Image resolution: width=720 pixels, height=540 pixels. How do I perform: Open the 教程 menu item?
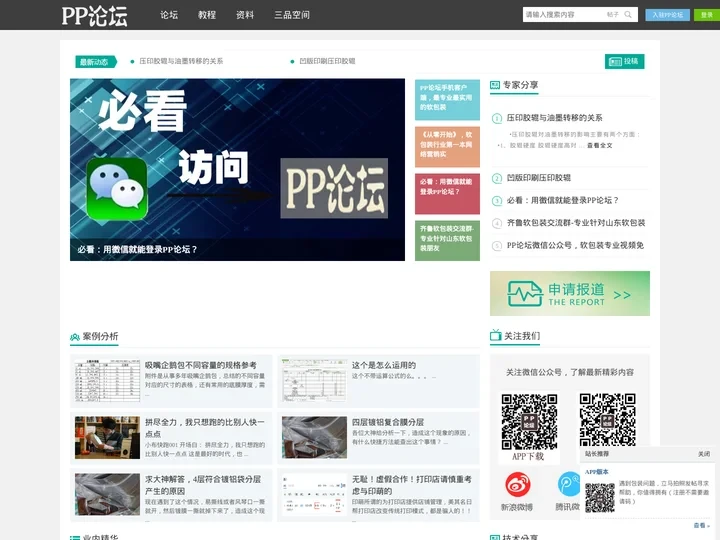pyautogui.click(x=207, y=15)
